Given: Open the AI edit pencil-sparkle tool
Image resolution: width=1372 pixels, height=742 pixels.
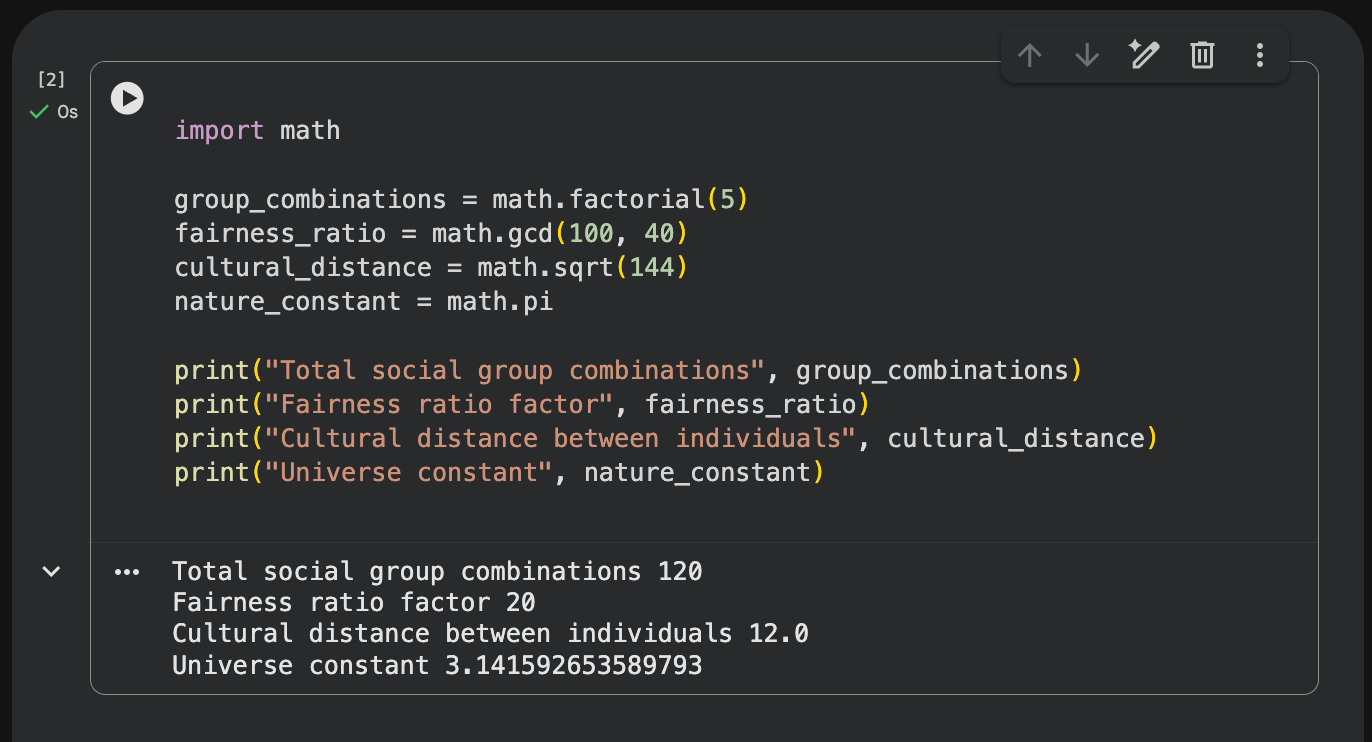Looking at the screenshot, I should coord(1144,55).
